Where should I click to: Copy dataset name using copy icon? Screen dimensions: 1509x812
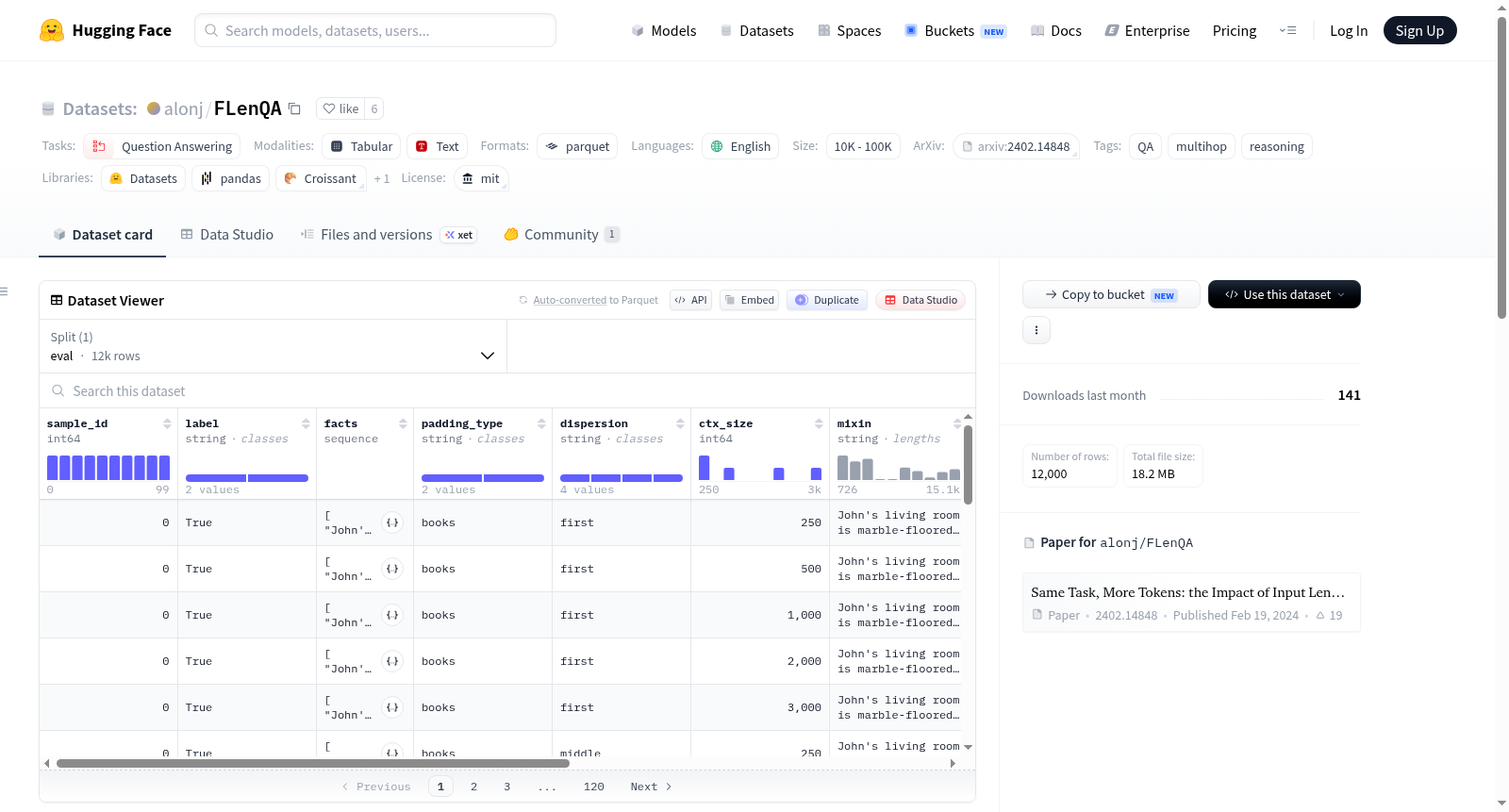point(294,108)
